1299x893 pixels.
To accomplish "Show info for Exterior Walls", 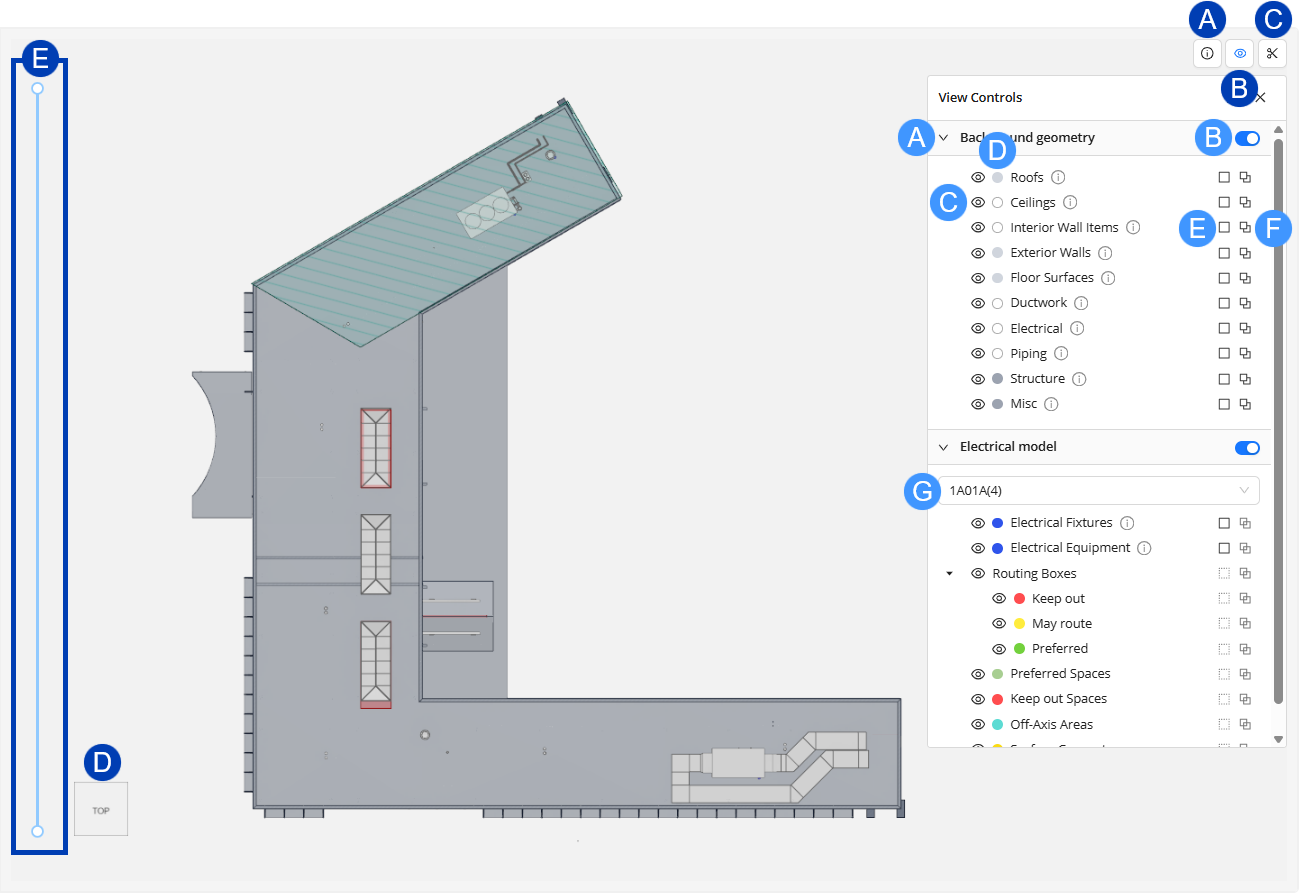I will point(1105,253).
